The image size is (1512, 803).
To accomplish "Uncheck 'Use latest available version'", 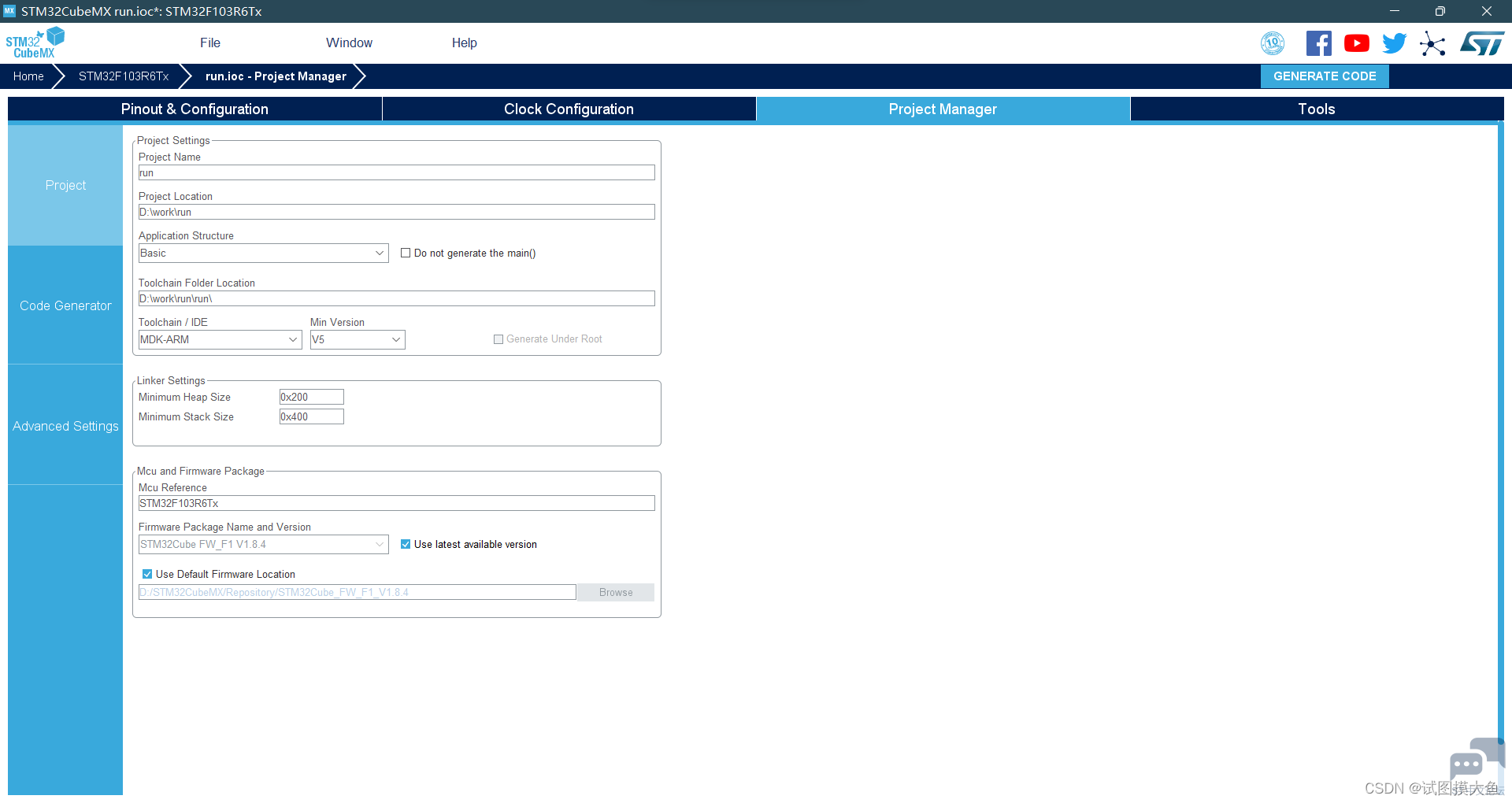I will pyautogui.click(x=406, y=545).
